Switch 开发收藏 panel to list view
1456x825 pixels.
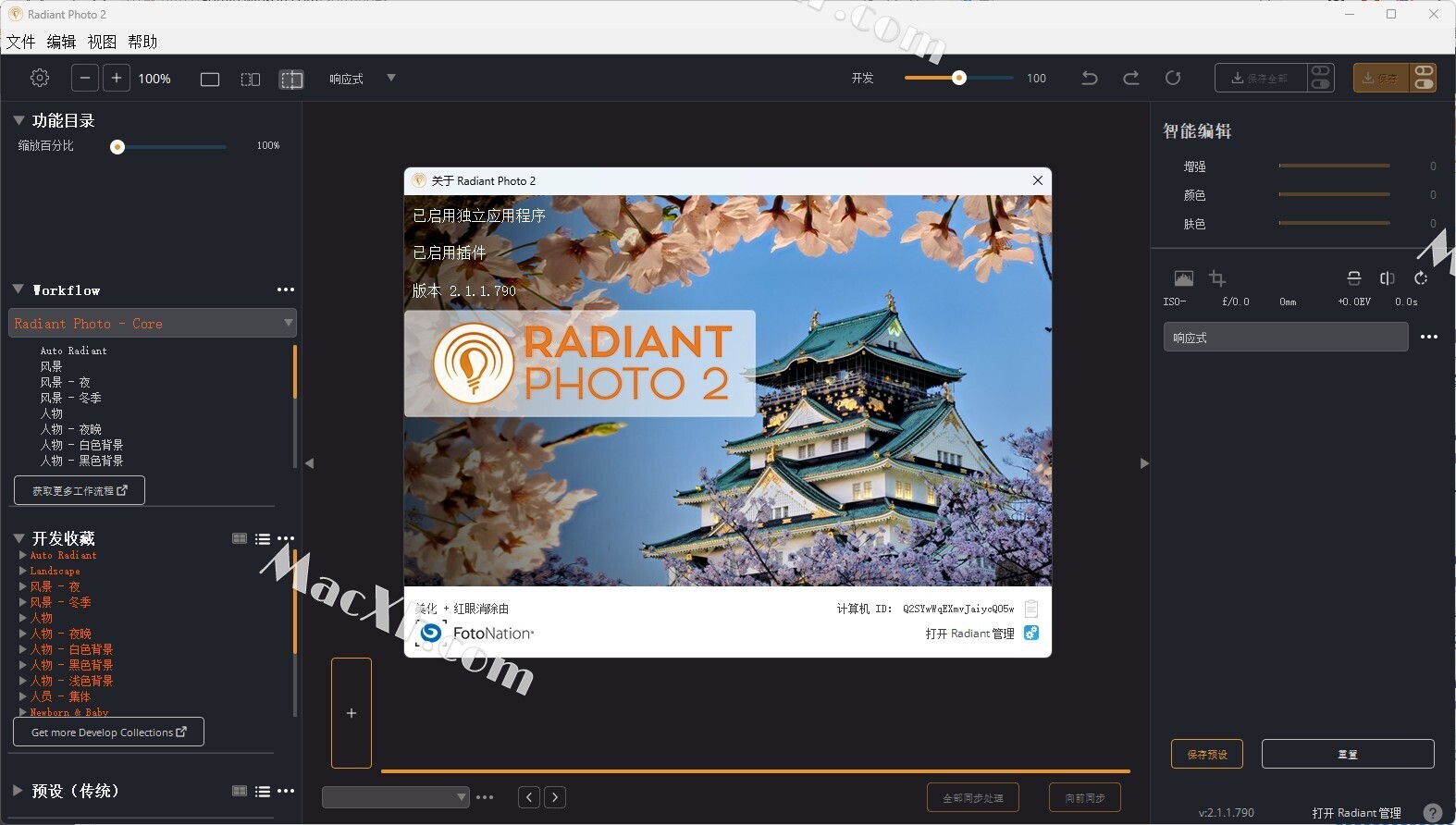pyautogui.click(x=263, y=539)
